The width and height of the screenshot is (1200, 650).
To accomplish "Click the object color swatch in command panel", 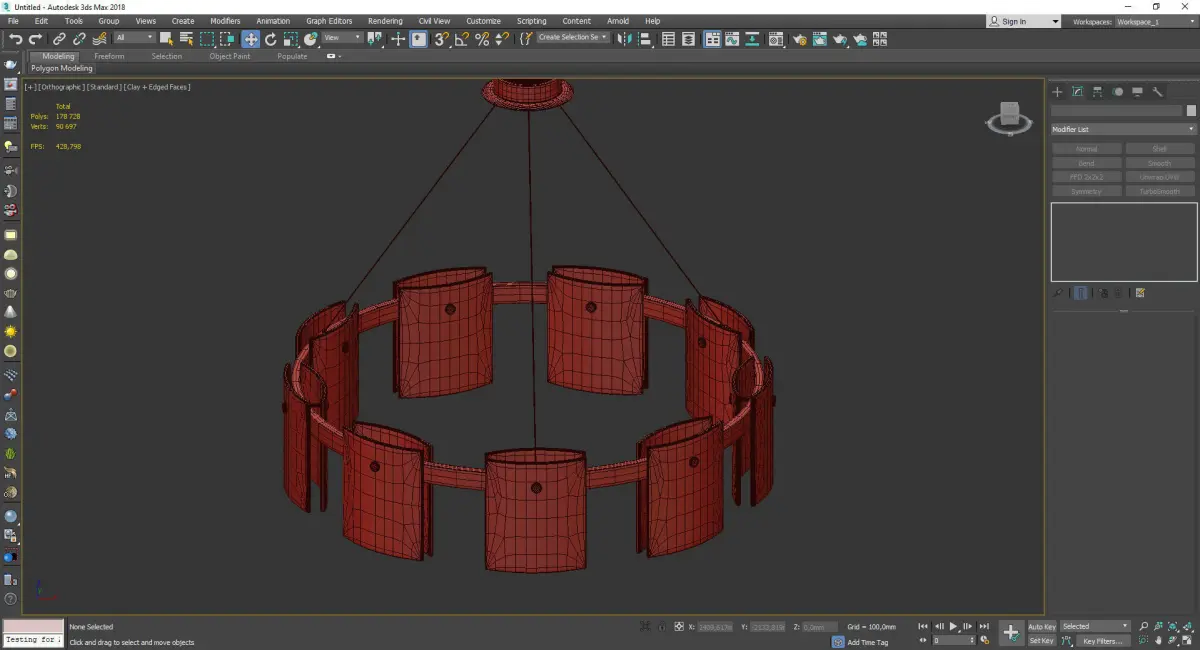I will click(x=1191, y=111).
